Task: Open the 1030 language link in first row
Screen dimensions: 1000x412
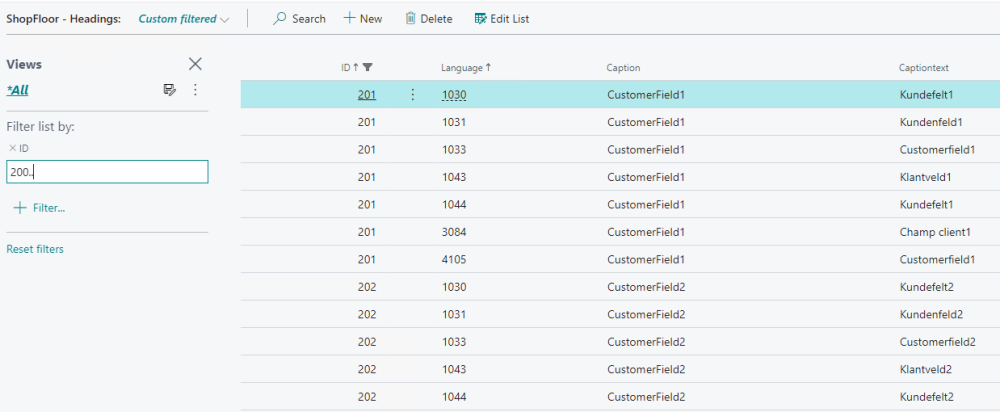Action: point(454,95)
